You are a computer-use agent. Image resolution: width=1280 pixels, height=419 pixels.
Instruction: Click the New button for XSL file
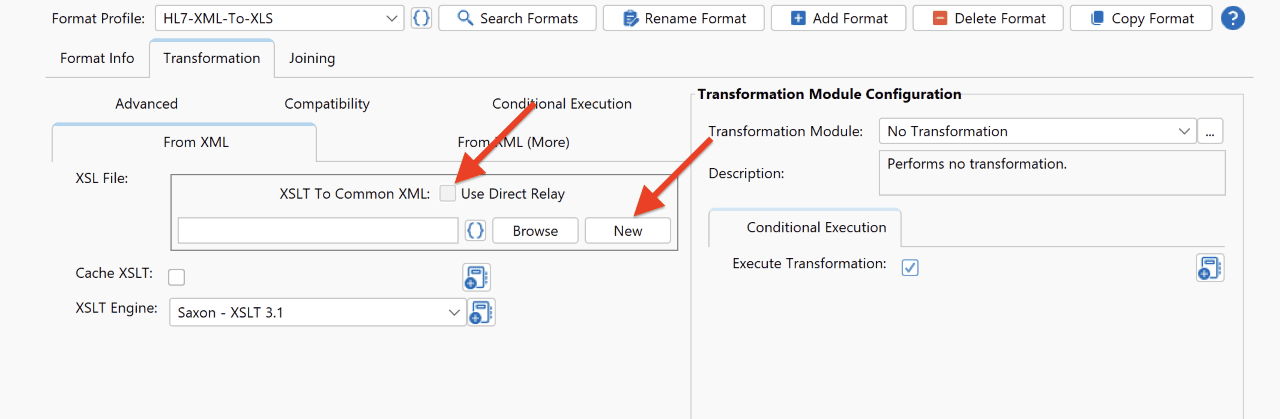pyautogui.click(x=628, y=230)
